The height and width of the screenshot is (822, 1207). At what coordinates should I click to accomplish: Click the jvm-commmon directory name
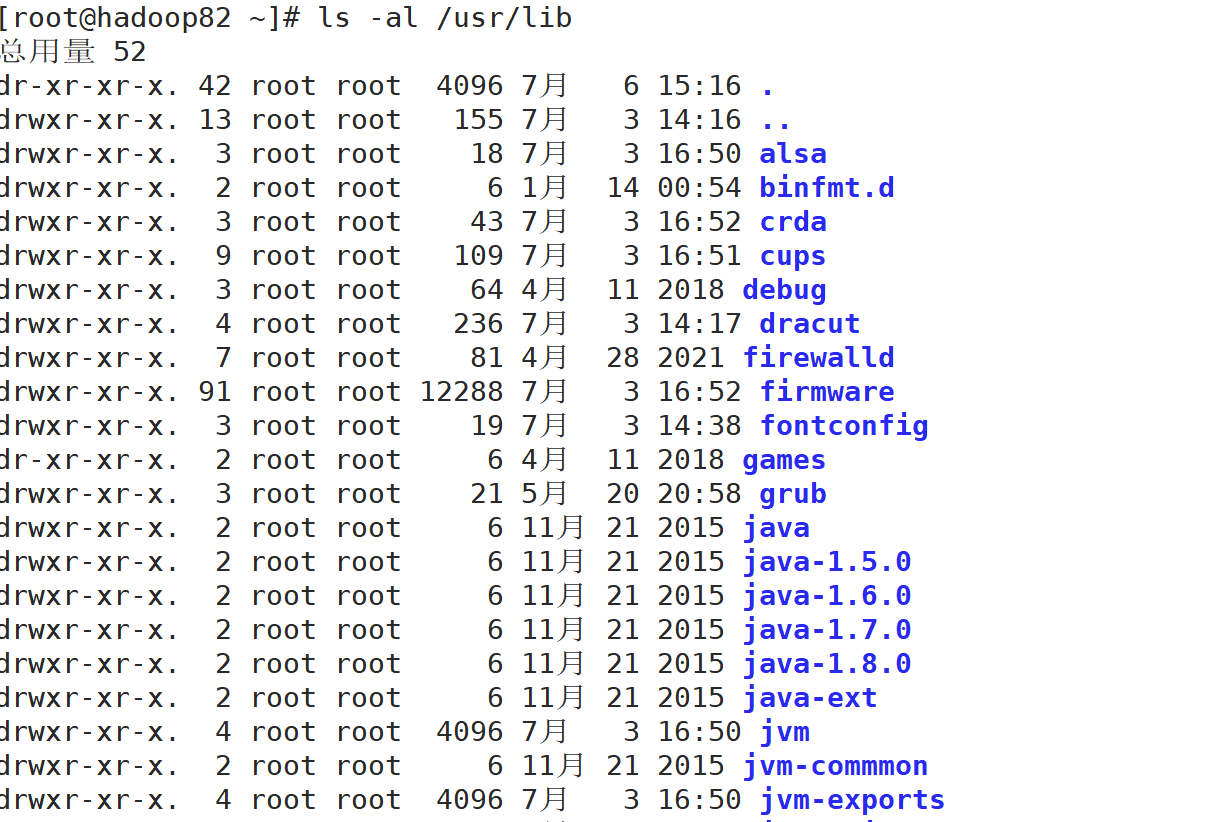[x=835, y=766]
